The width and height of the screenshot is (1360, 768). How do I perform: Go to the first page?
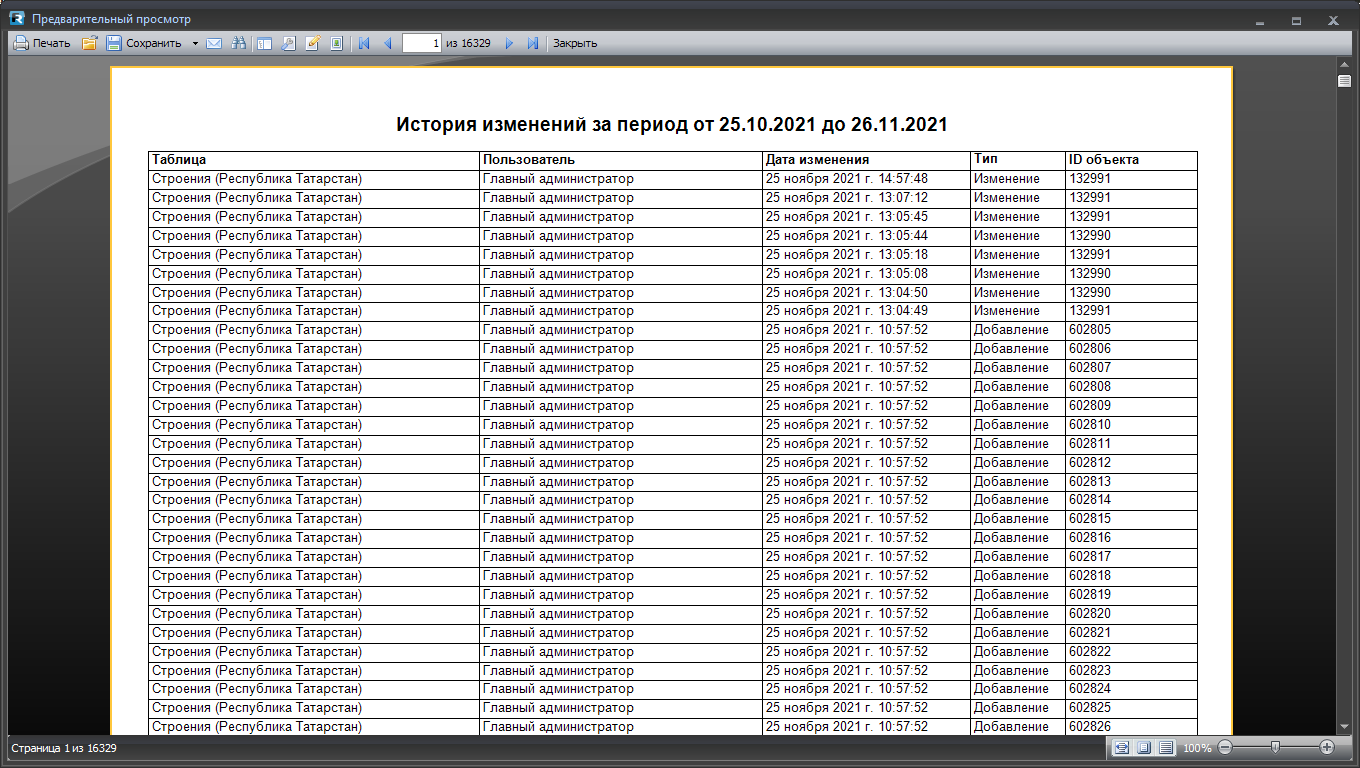[364, 43]
